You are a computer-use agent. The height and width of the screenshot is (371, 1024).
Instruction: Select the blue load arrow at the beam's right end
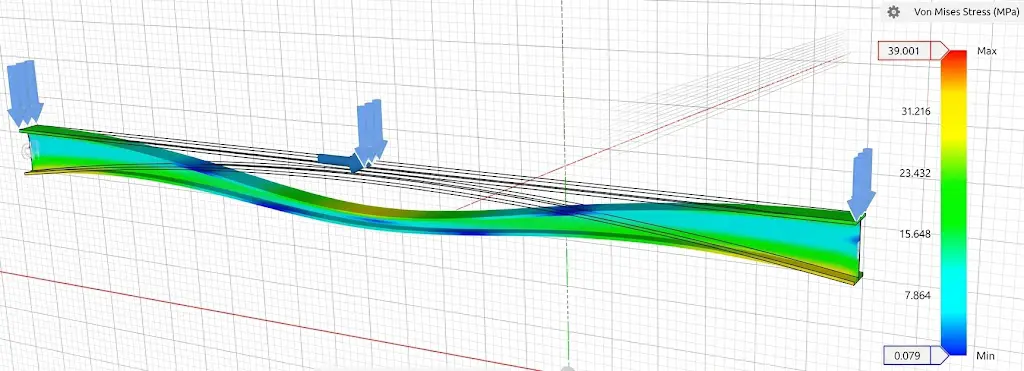coord(861,184)
